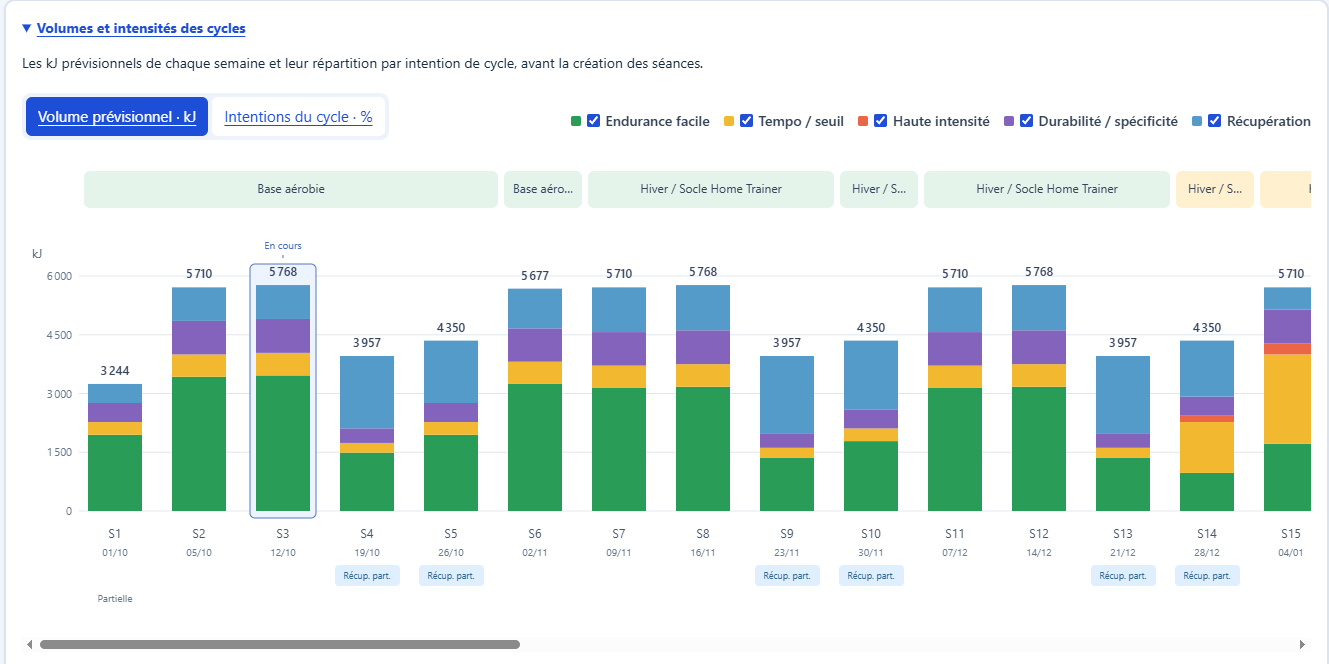1329x664 pixels.
Task: Select the Volume prévisionnel · kJ tab
Action: [117, 117]
